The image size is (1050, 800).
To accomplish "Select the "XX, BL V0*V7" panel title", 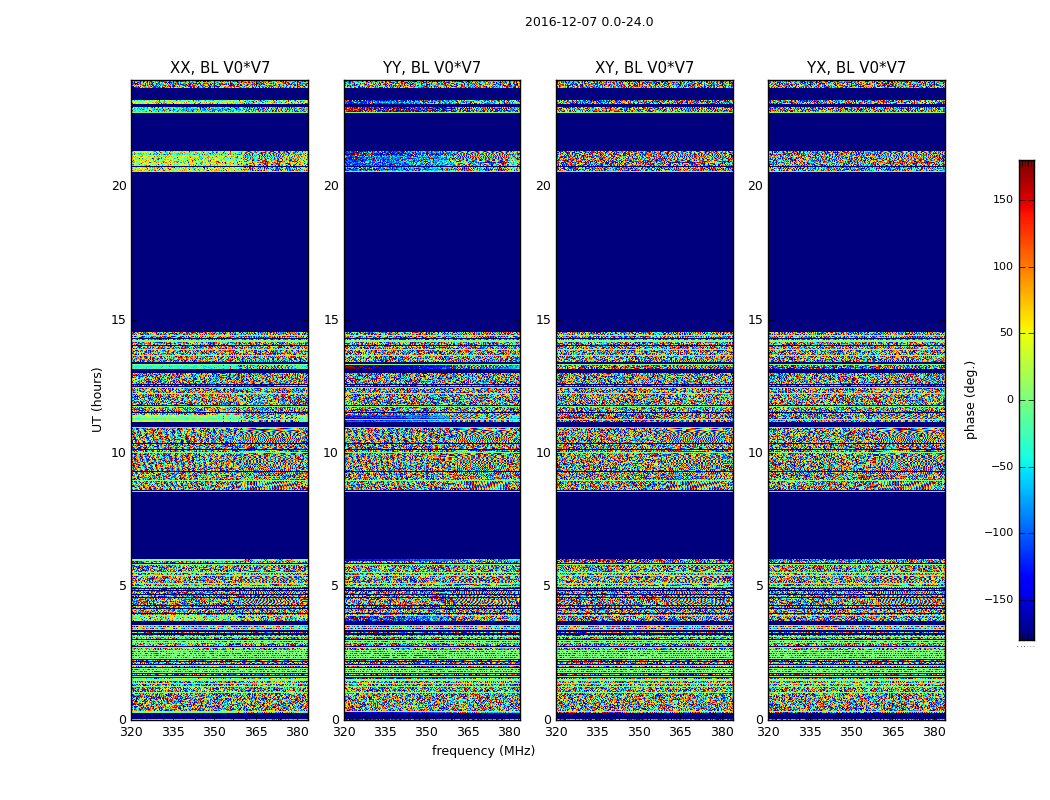I will click(220, 68).
